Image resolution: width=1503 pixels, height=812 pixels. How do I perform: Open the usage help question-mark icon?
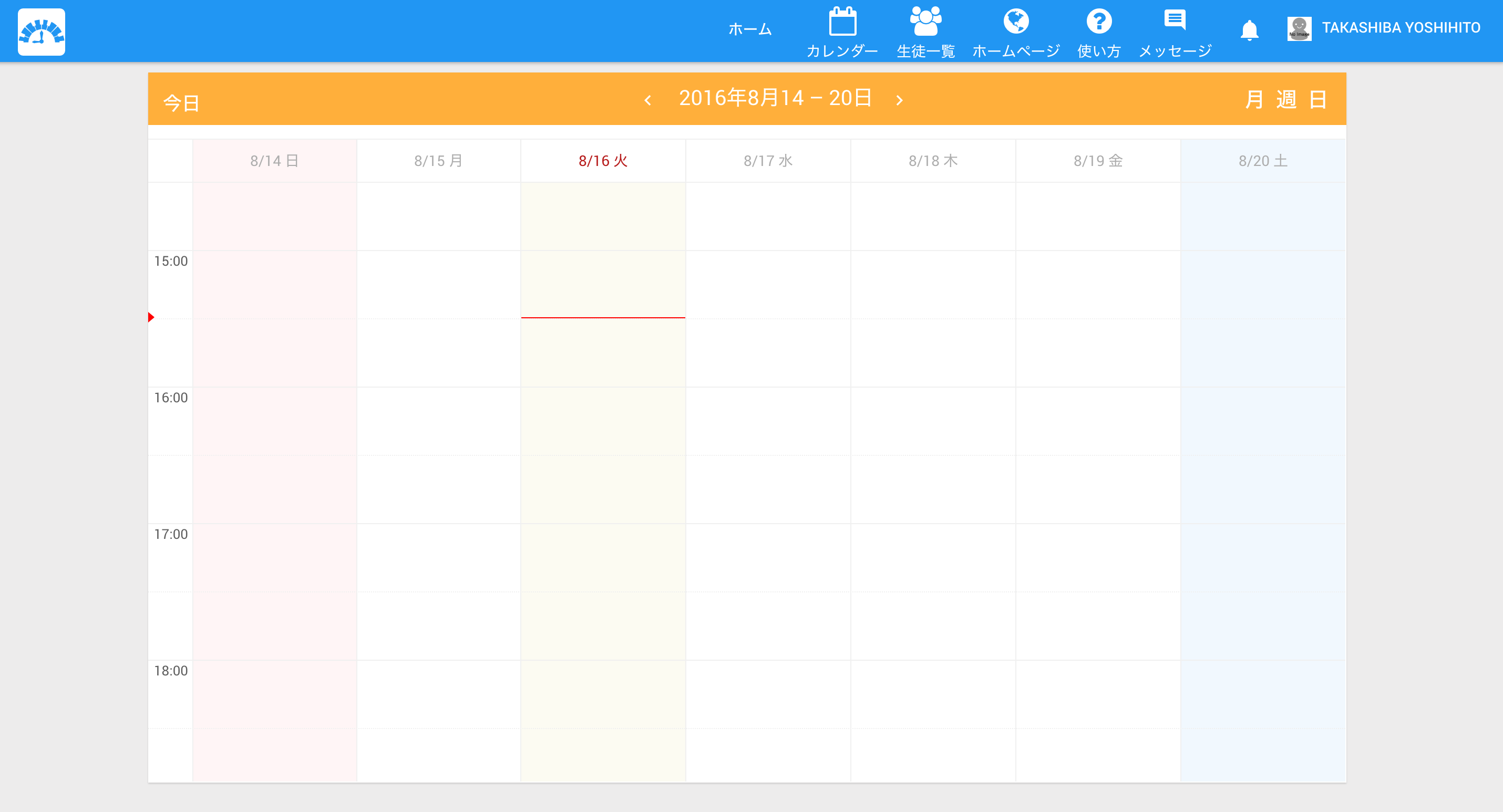[x=1099, y=22]
